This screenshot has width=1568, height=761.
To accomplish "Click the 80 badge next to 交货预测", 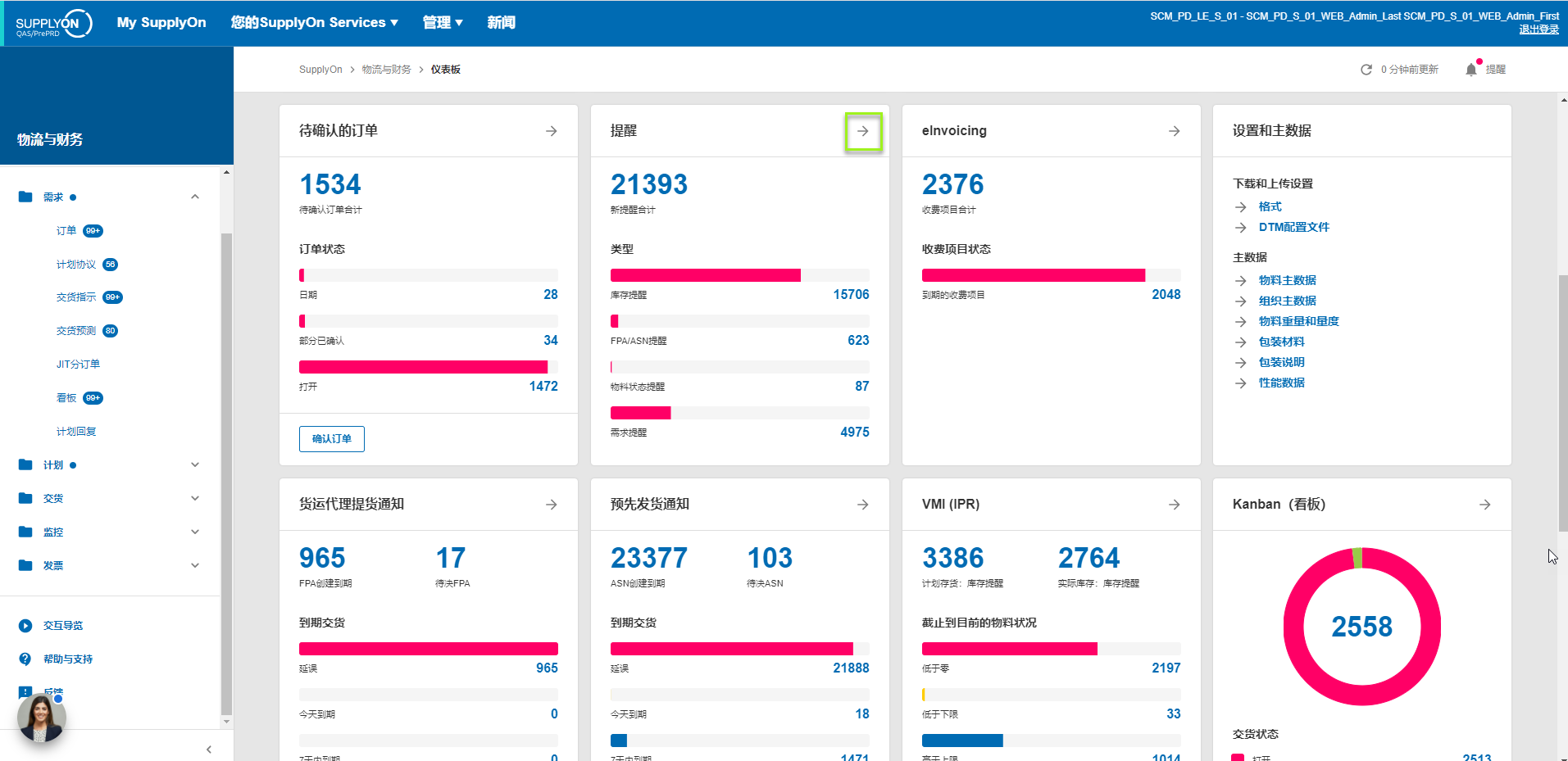I will [x=111, y=331].
